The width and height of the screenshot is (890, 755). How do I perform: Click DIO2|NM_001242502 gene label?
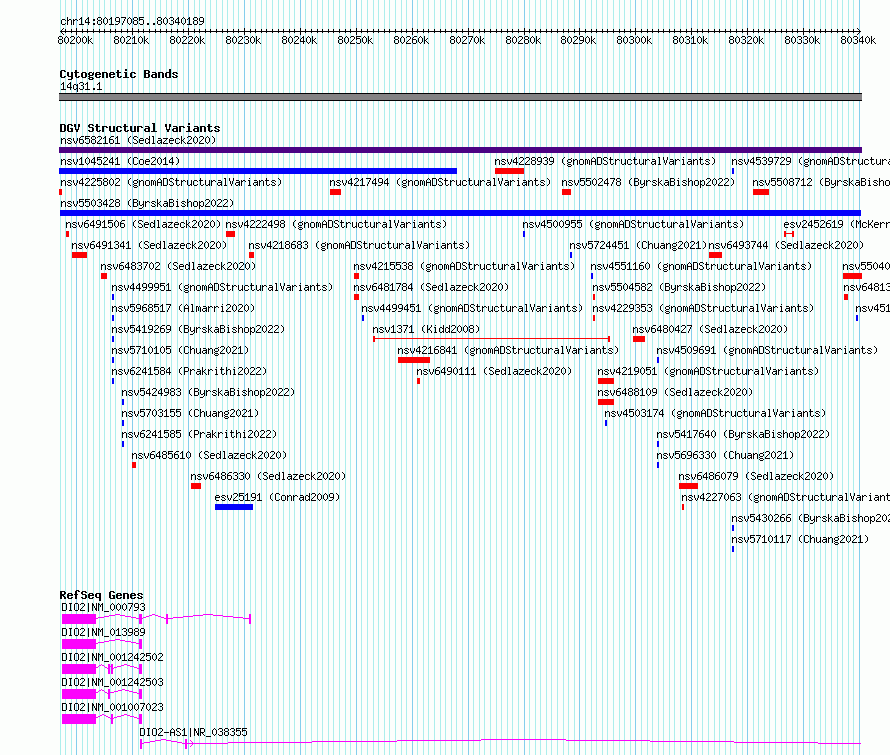pyautogui.click(x=112, y=657)
